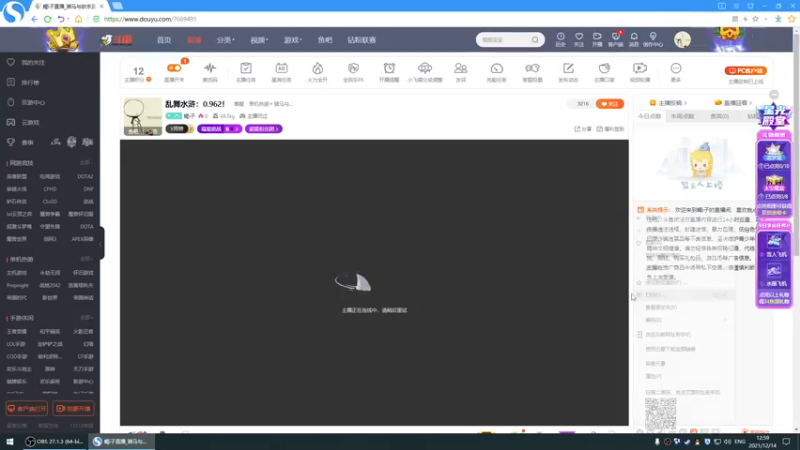
Task: Click the PC客户端 download button
Action: click(x=745, y=71)
